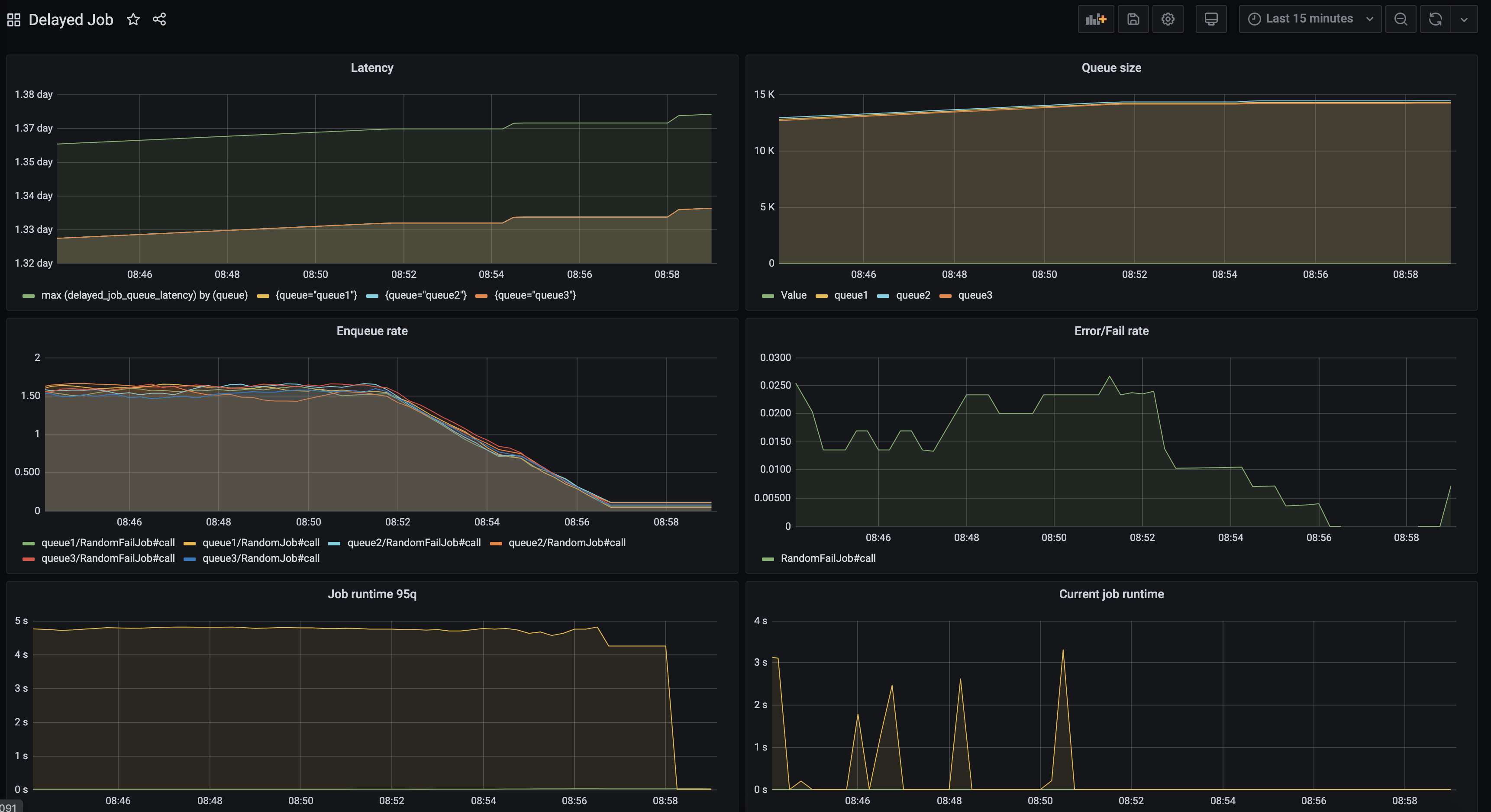Click the queue3 legend color swatch

click(945, 296)
